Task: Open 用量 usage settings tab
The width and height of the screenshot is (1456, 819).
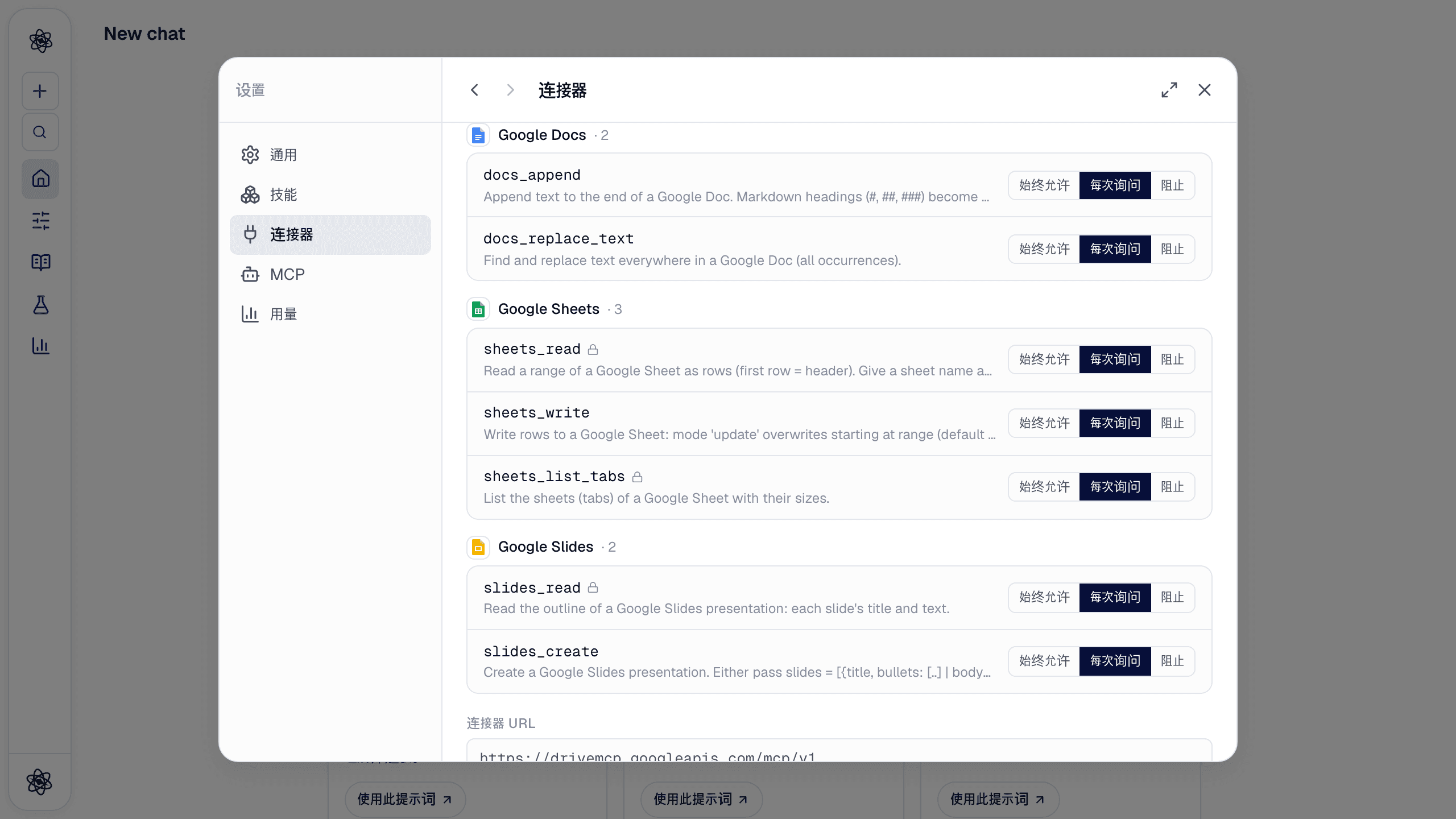Action: coord(330,315)
